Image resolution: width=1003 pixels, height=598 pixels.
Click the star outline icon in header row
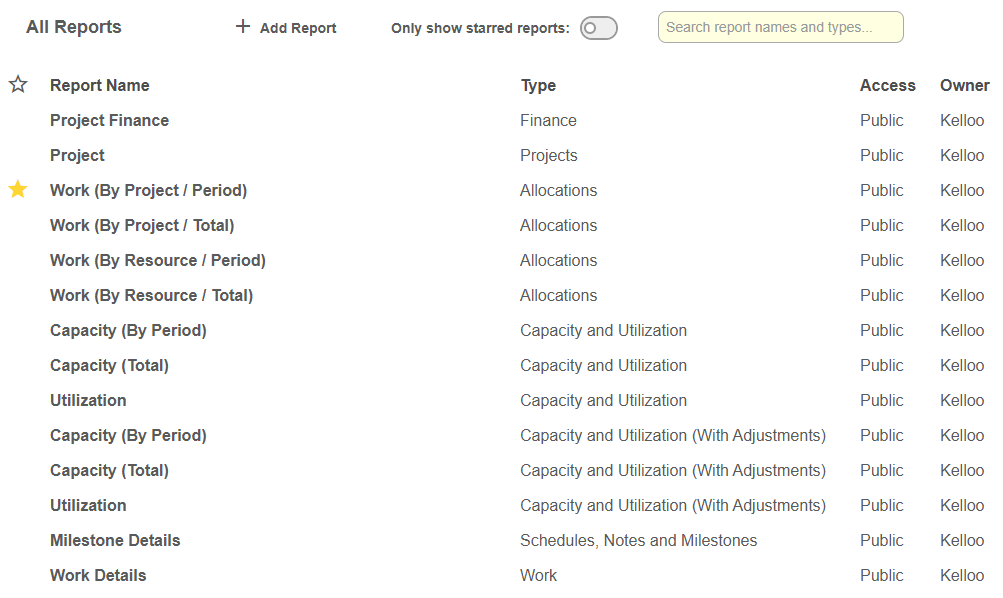[18, 84]
